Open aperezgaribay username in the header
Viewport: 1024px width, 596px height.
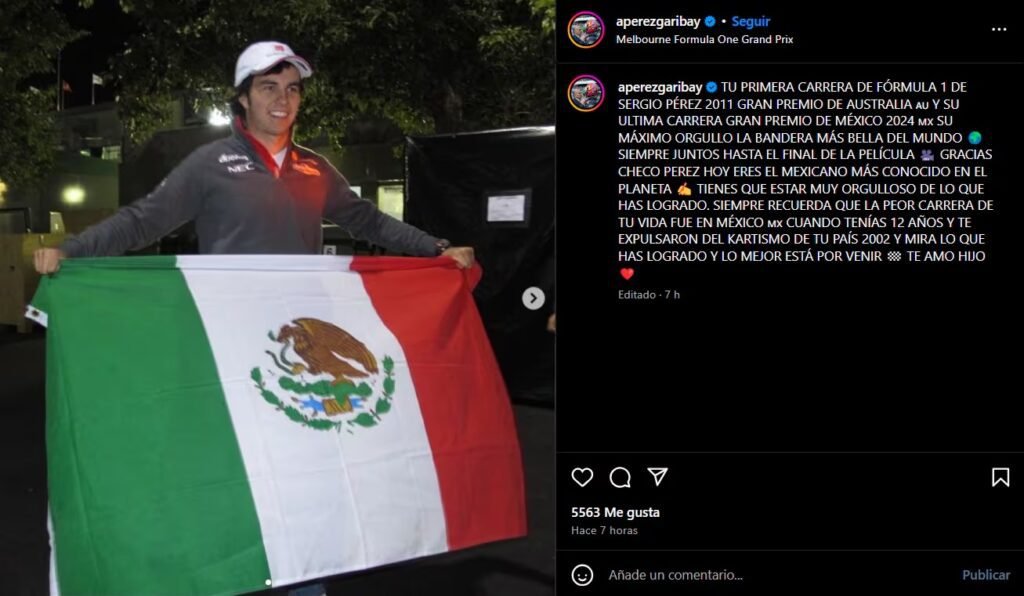pyautogui.click(x=658, y=22)
